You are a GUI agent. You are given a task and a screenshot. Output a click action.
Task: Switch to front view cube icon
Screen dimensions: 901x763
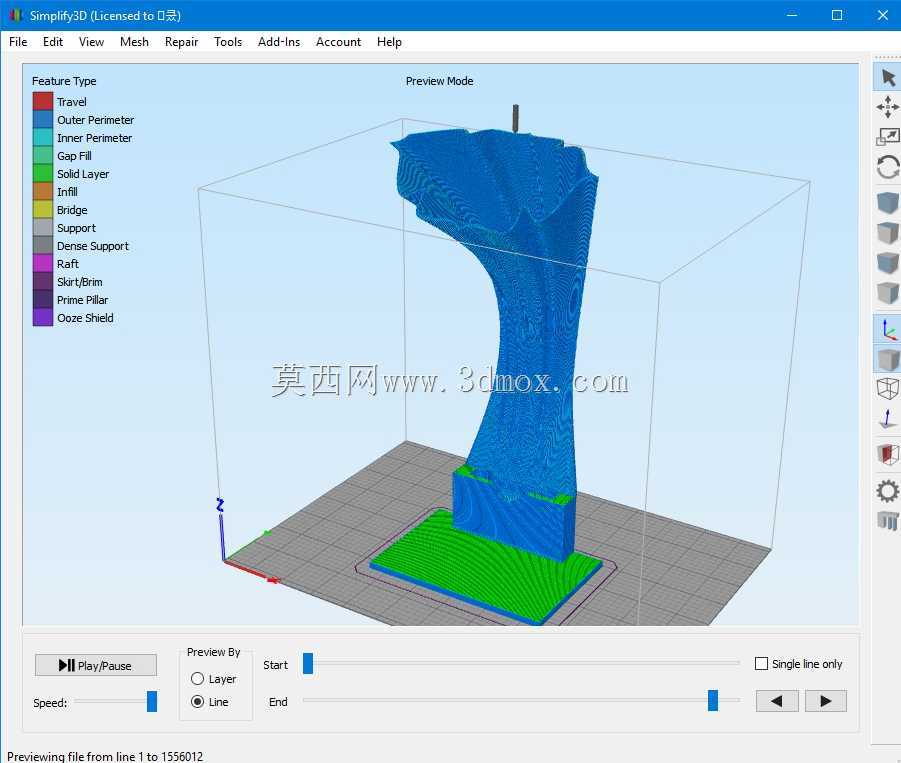point(888,263)
